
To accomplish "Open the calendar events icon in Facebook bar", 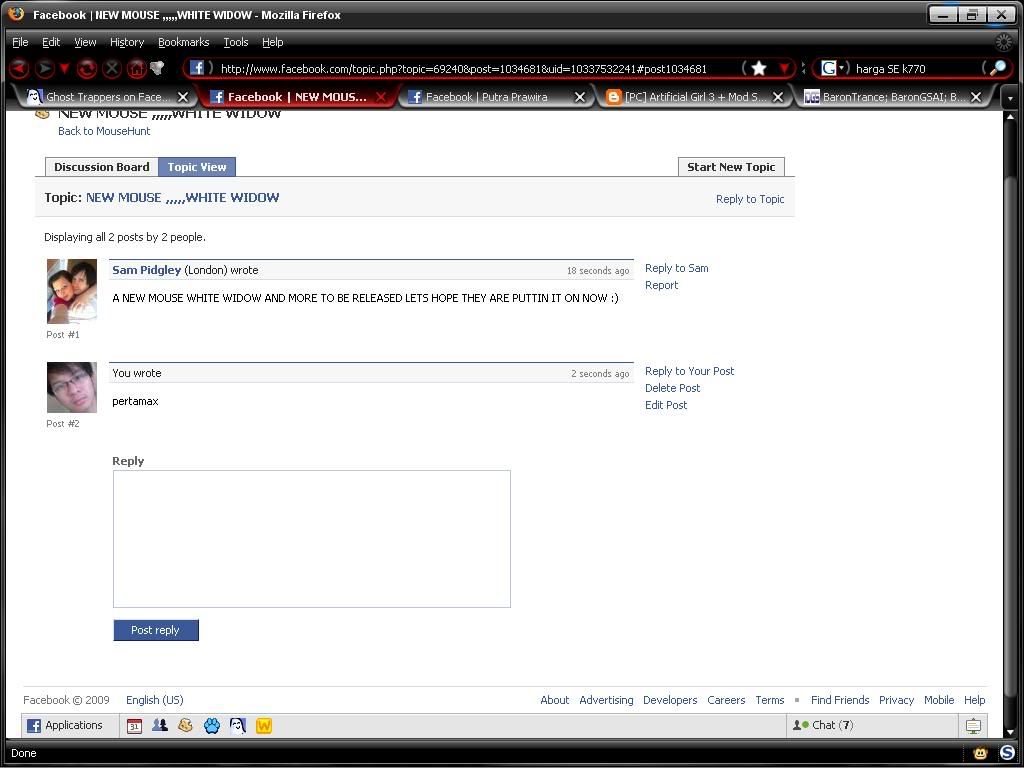I will point(134,726).
